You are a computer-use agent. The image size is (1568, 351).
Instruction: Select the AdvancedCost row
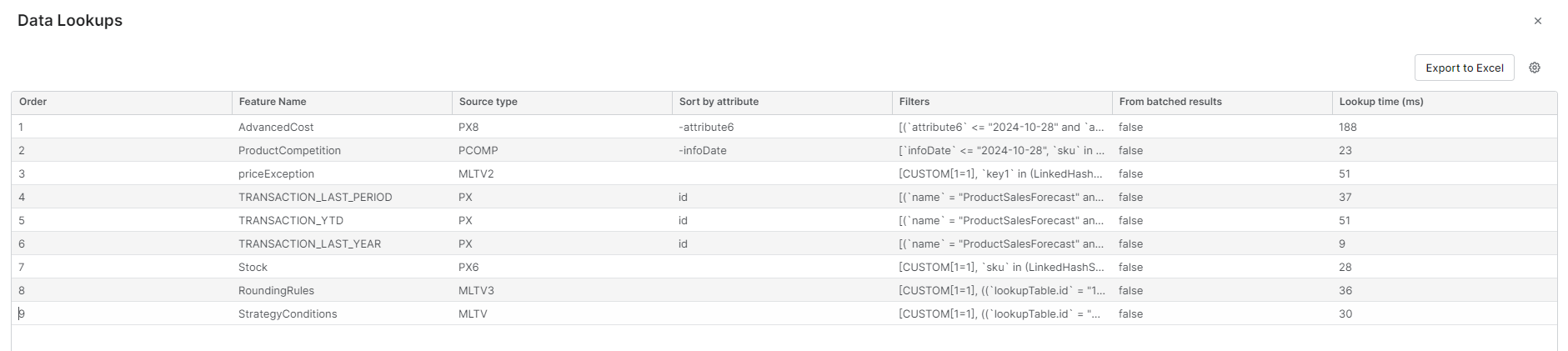coord(276,128)
